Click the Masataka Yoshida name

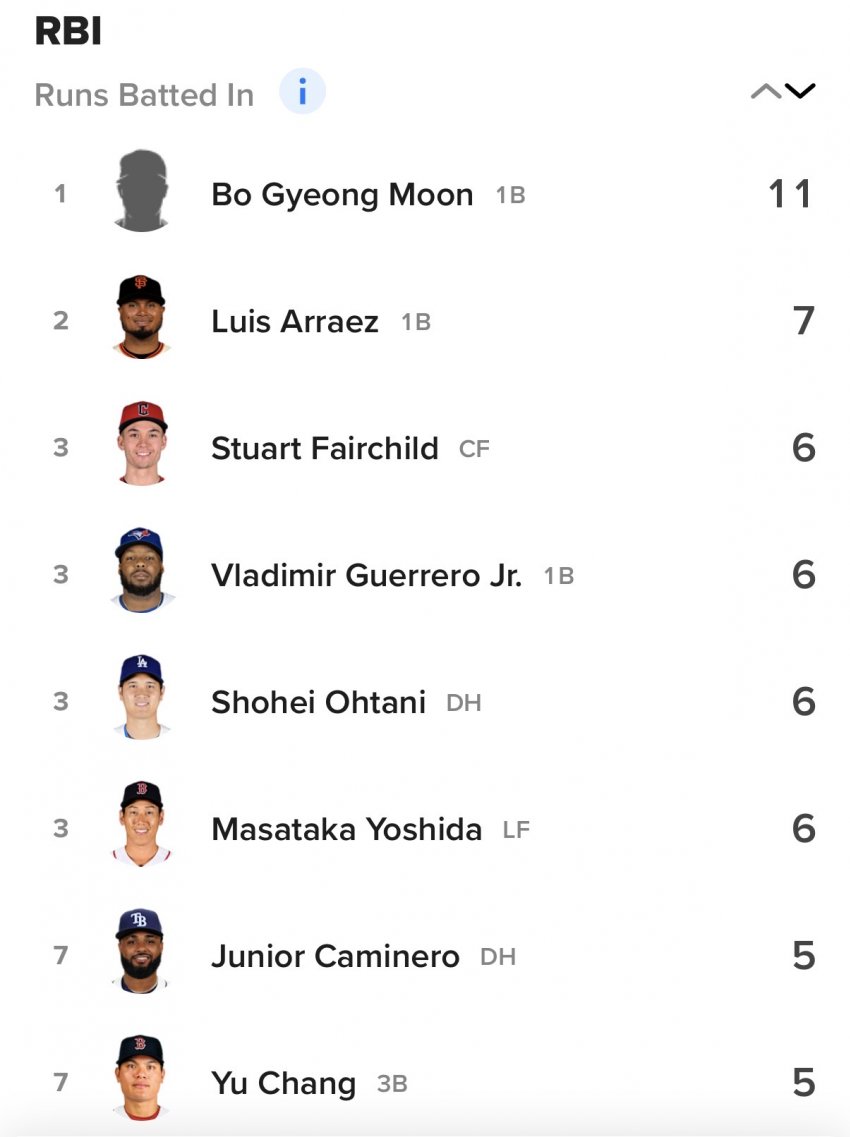346,829
